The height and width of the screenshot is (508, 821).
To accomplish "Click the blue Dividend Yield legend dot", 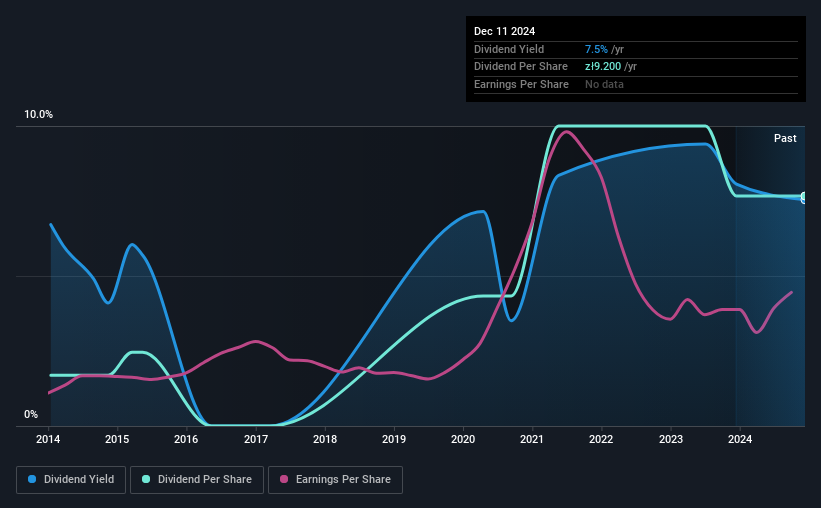I will [32, 479].
